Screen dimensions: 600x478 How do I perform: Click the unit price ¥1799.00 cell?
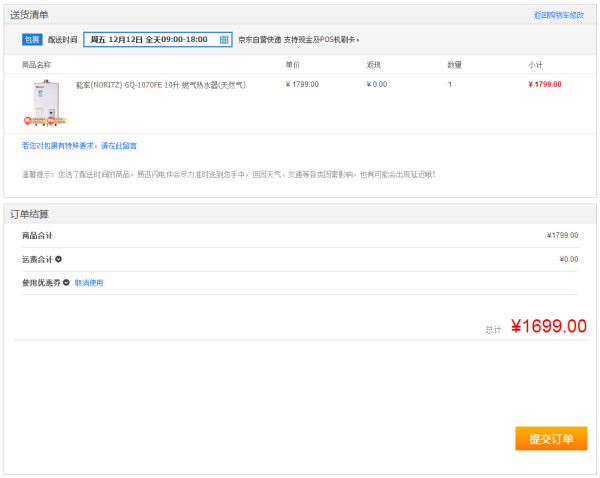(x=302, y=84)
